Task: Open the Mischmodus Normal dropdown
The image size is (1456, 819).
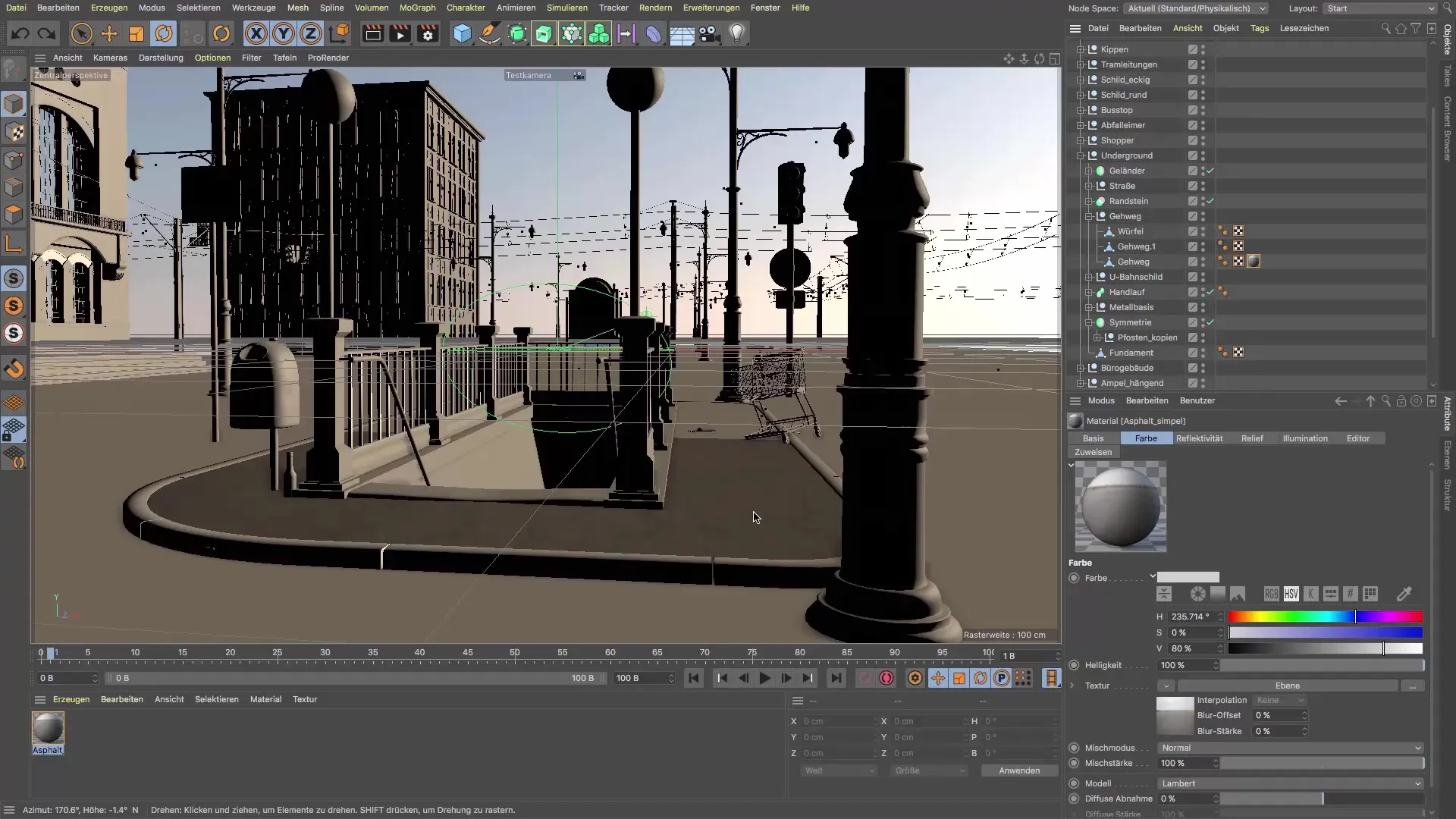Action: (x=1289, y=748)
